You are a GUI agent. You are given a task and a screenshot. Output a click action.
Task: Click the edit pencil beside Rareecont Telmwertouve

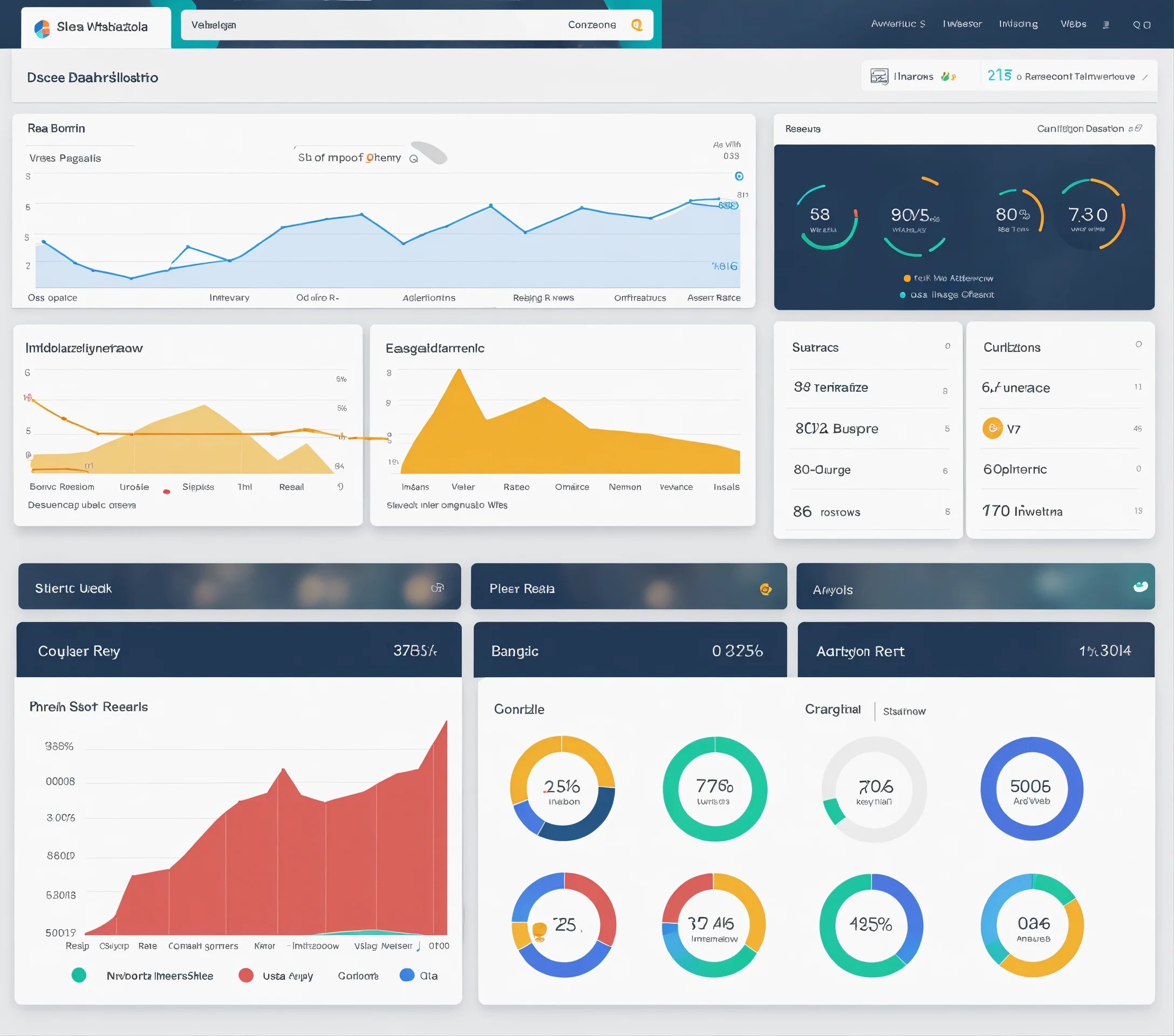1145,77
